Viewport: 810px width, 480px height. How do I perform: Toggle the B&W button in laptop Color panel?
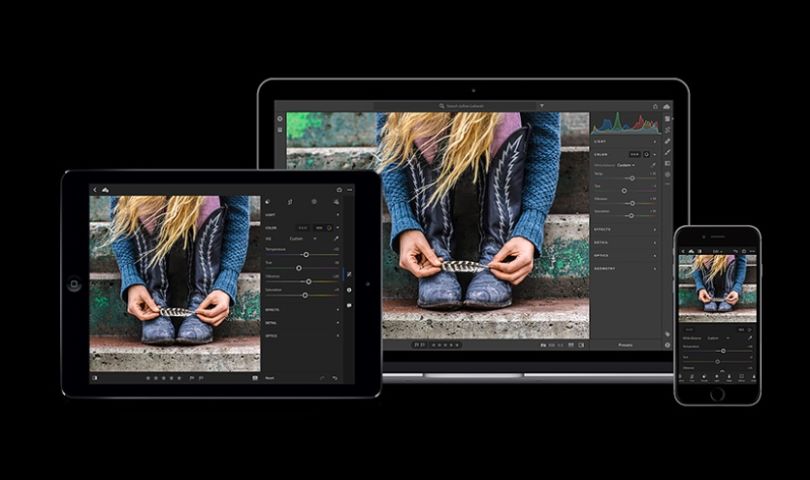(634, 153)
